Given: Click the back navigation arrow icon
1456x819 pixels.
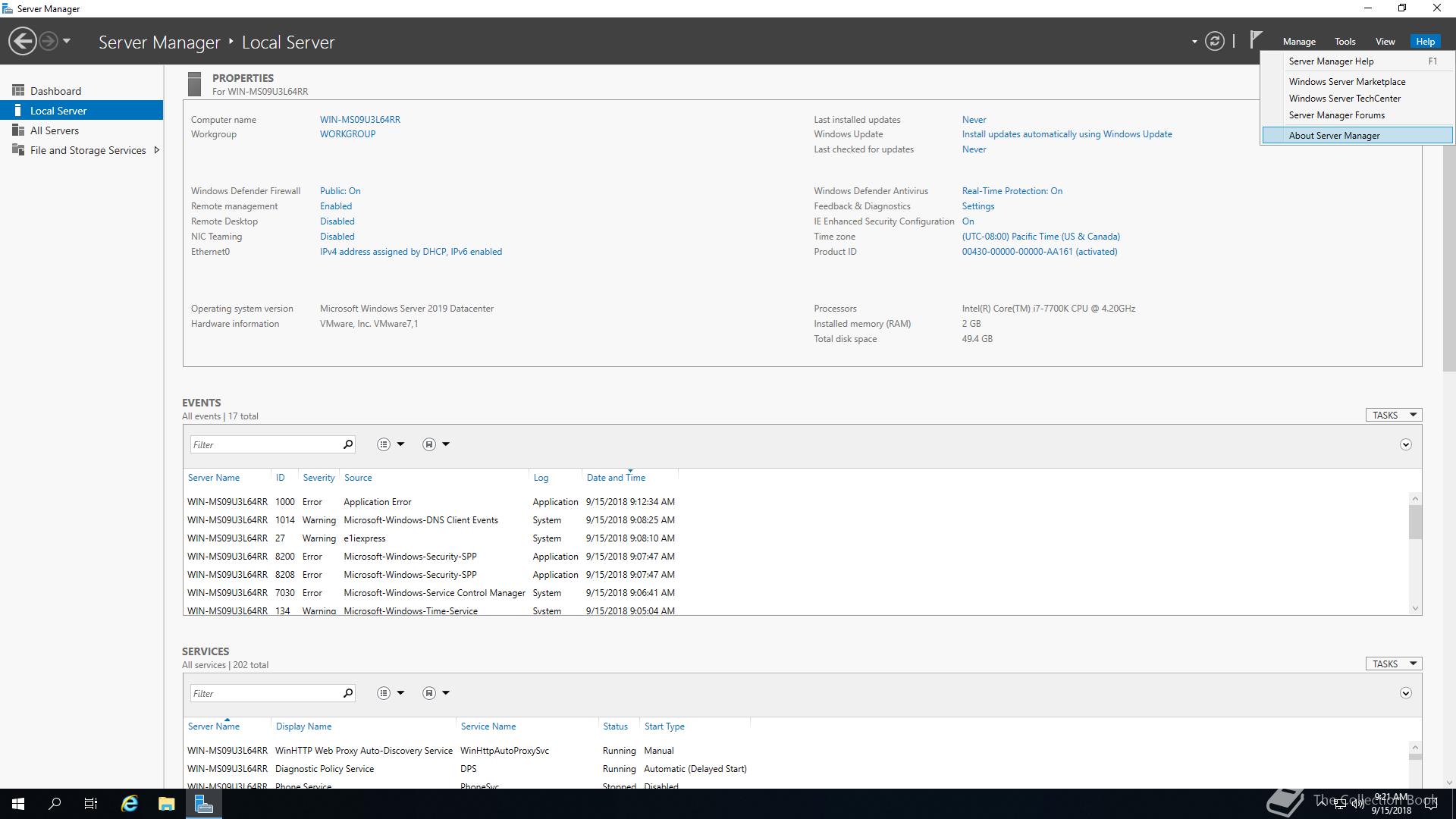Looking at the screenshot, I should pyautogui.click(x=23, y=41).
